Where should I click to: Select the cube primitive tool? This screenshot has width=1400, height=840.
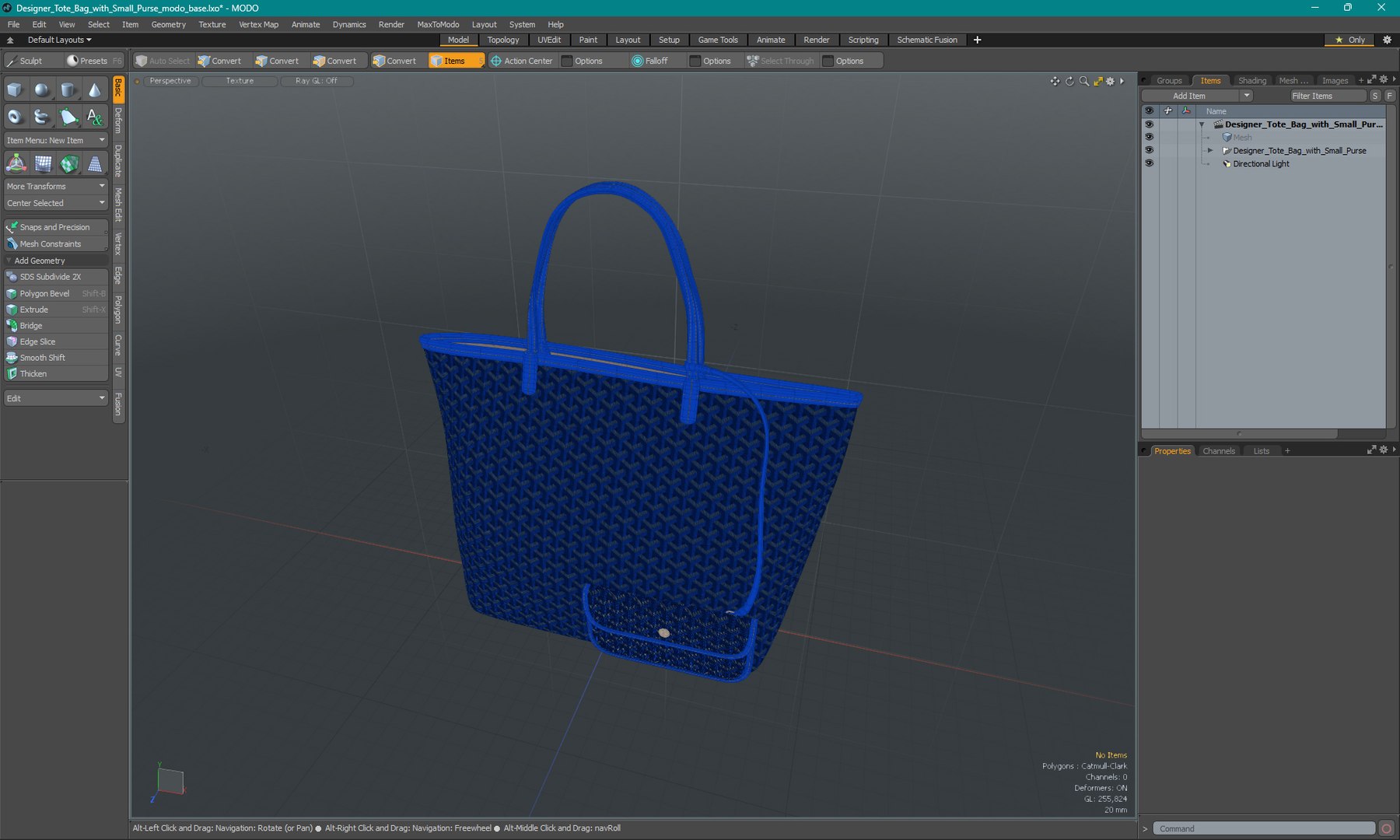coord(15,90)
